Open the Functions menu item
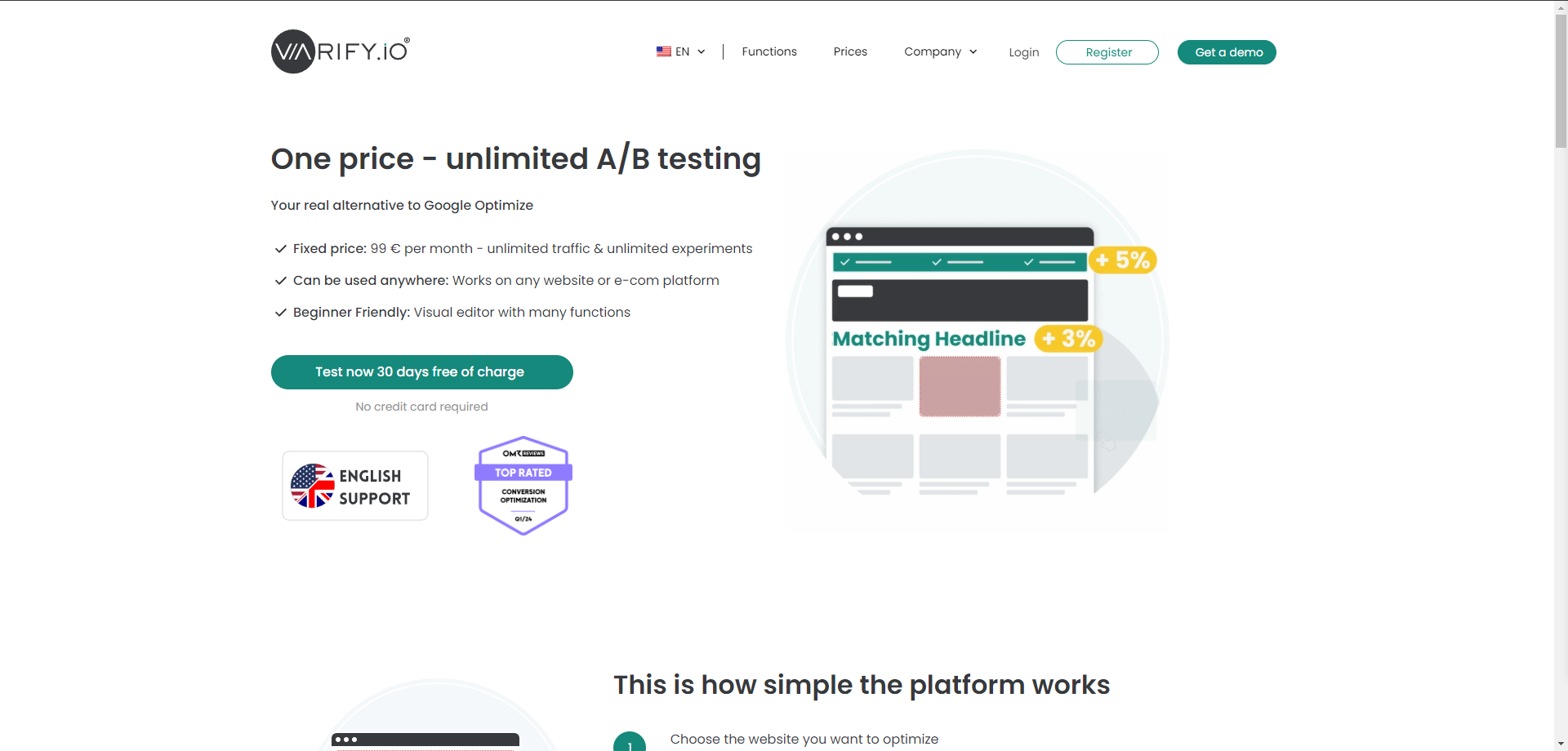 [768, 51]
